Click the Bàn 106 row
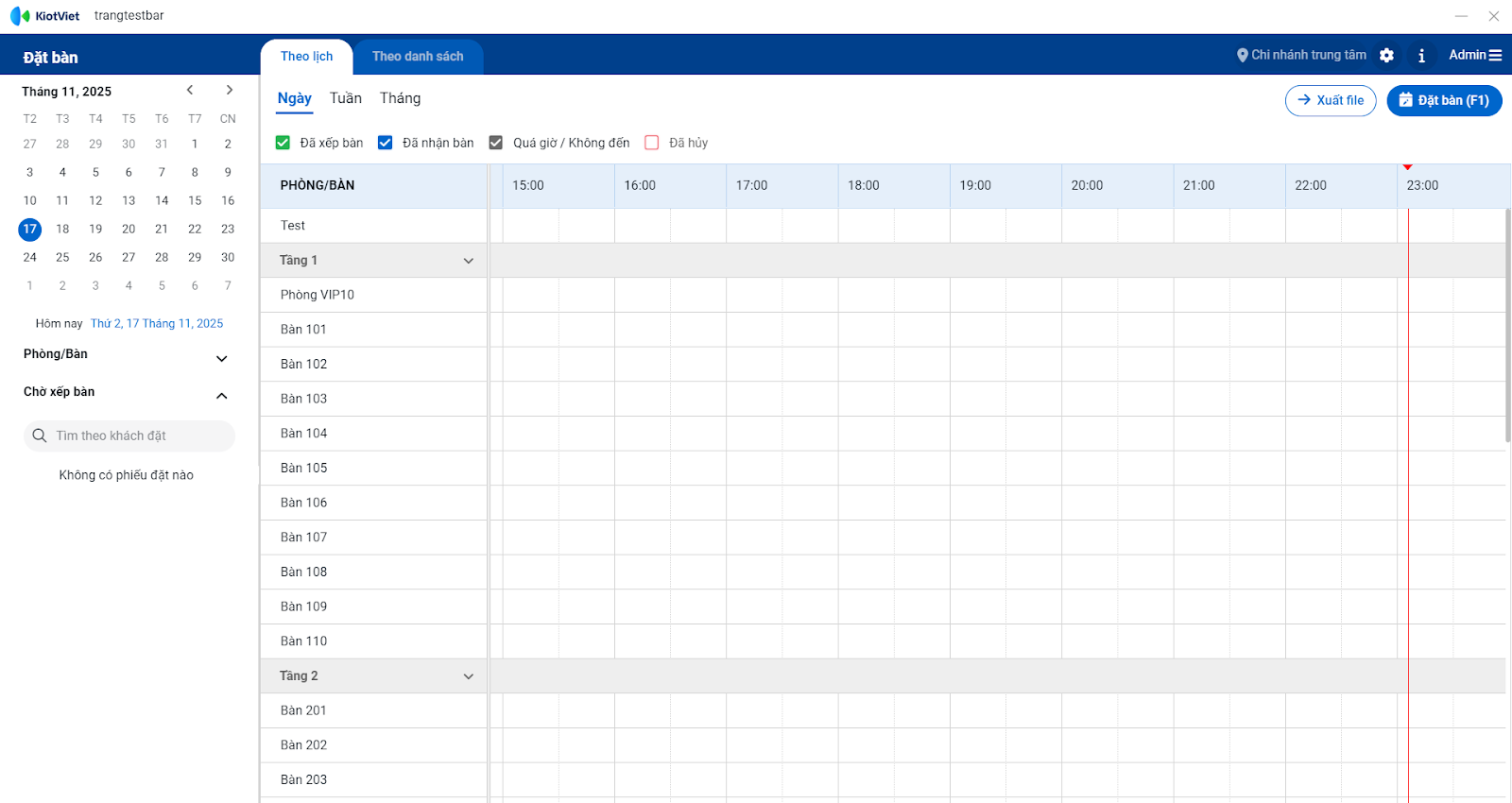 pos(373,503)
